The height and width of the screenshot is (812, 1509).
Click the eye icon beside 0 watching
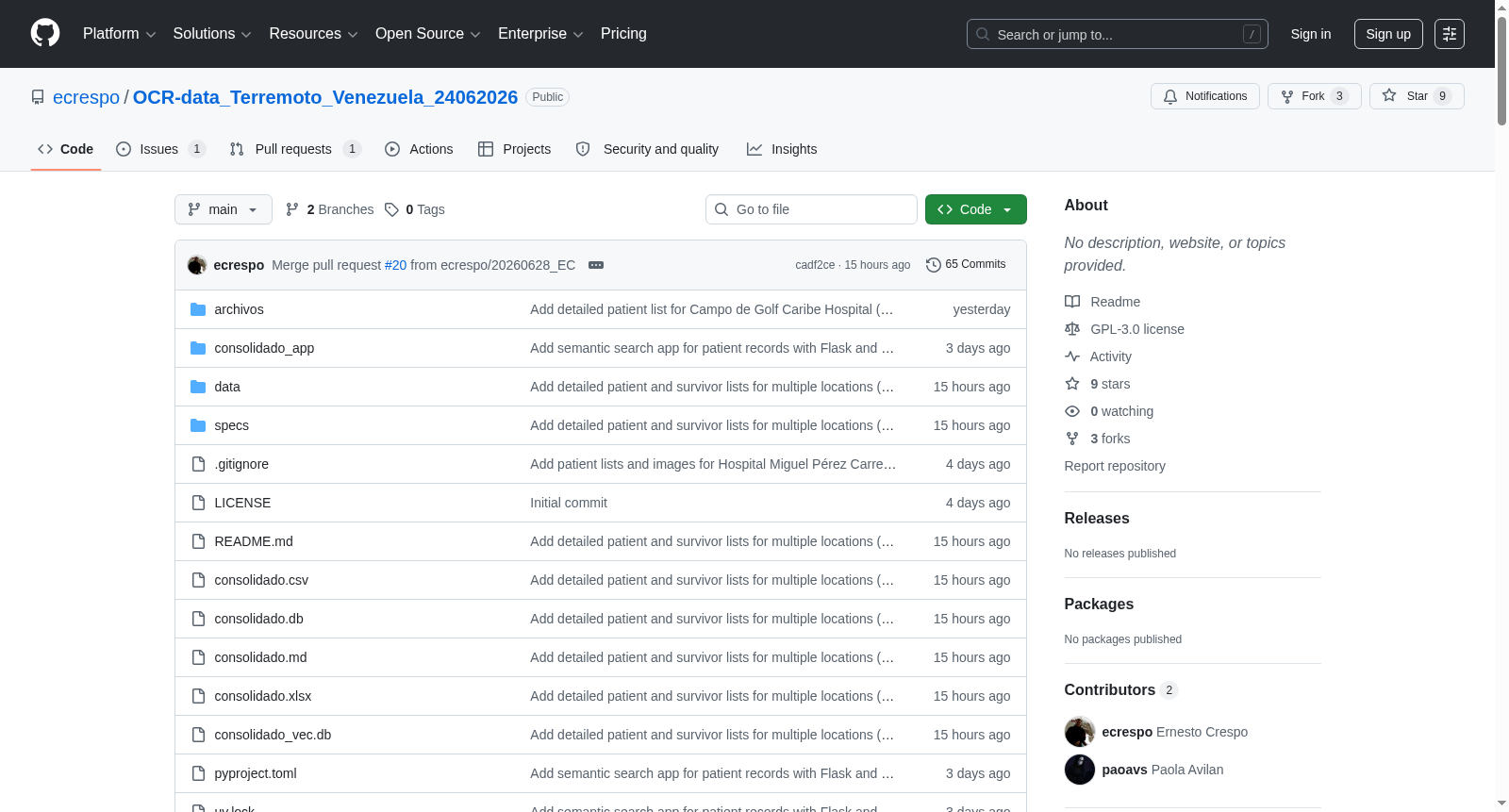(1072, 411)
